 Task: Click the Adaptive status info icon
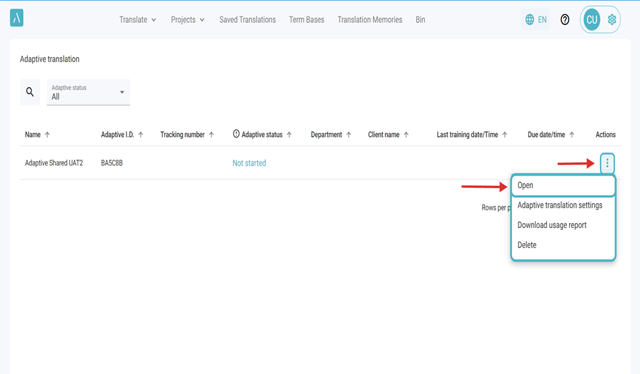(x=236, y=134)
